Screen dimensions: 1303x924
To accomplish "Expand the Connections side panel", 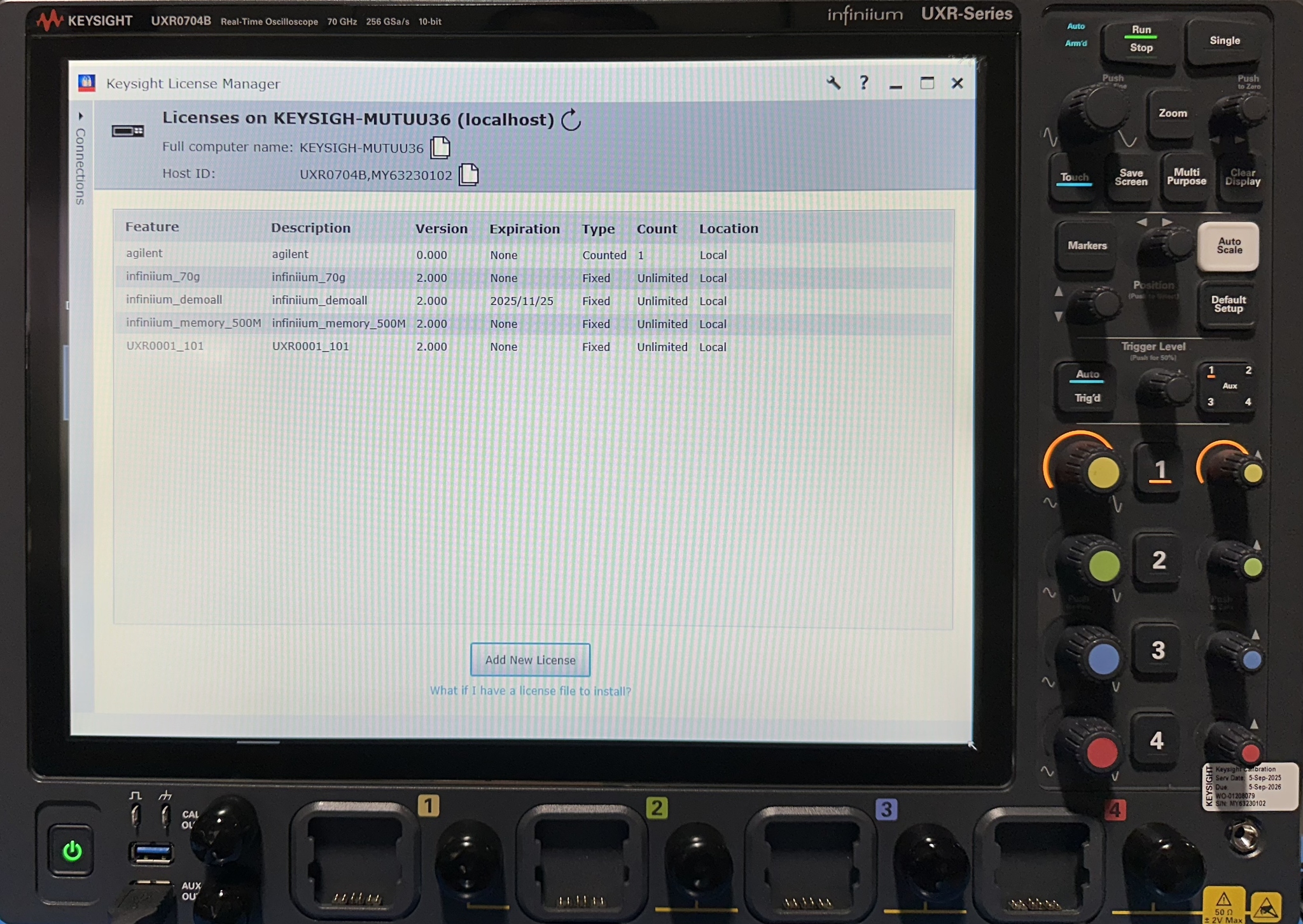I will point(81,116).
